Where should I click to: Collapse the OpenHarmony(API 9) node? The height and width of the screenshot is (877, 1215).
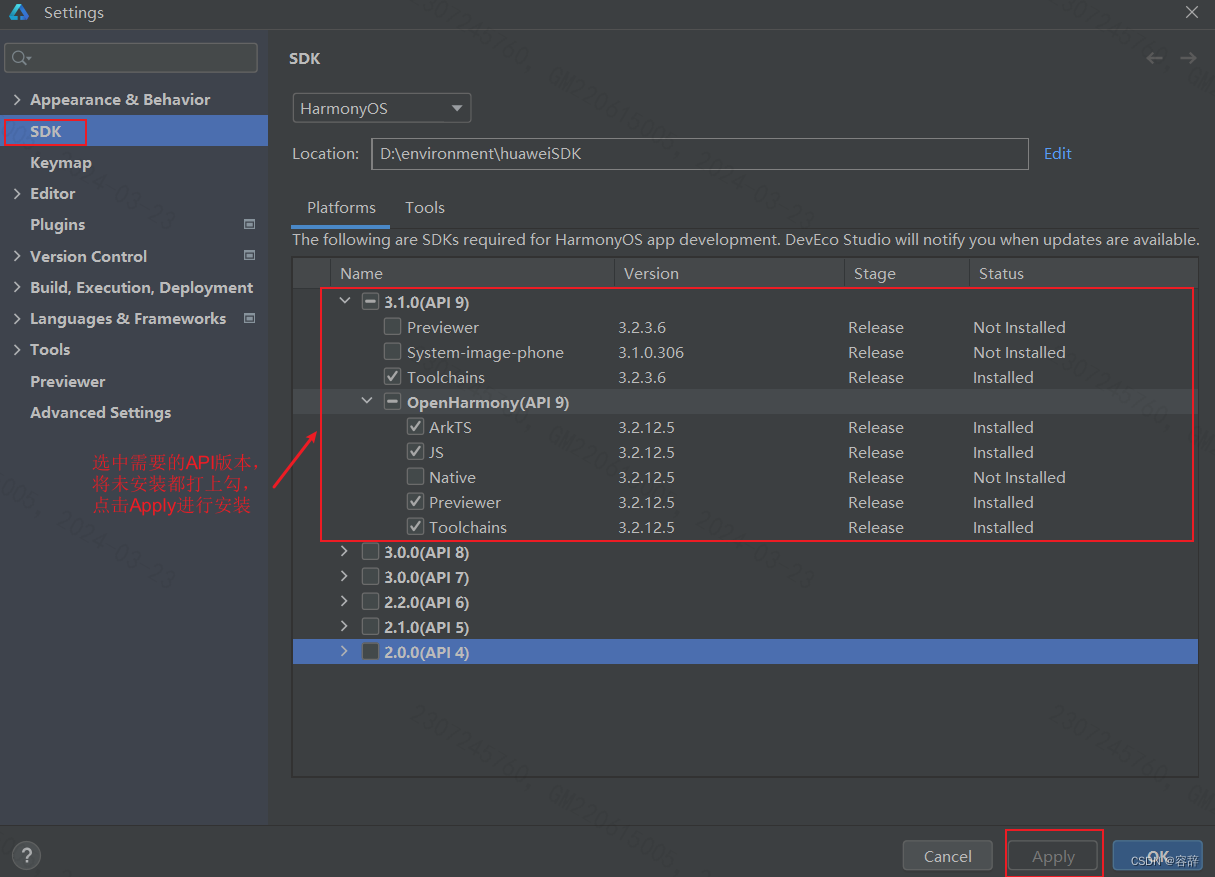367,401
